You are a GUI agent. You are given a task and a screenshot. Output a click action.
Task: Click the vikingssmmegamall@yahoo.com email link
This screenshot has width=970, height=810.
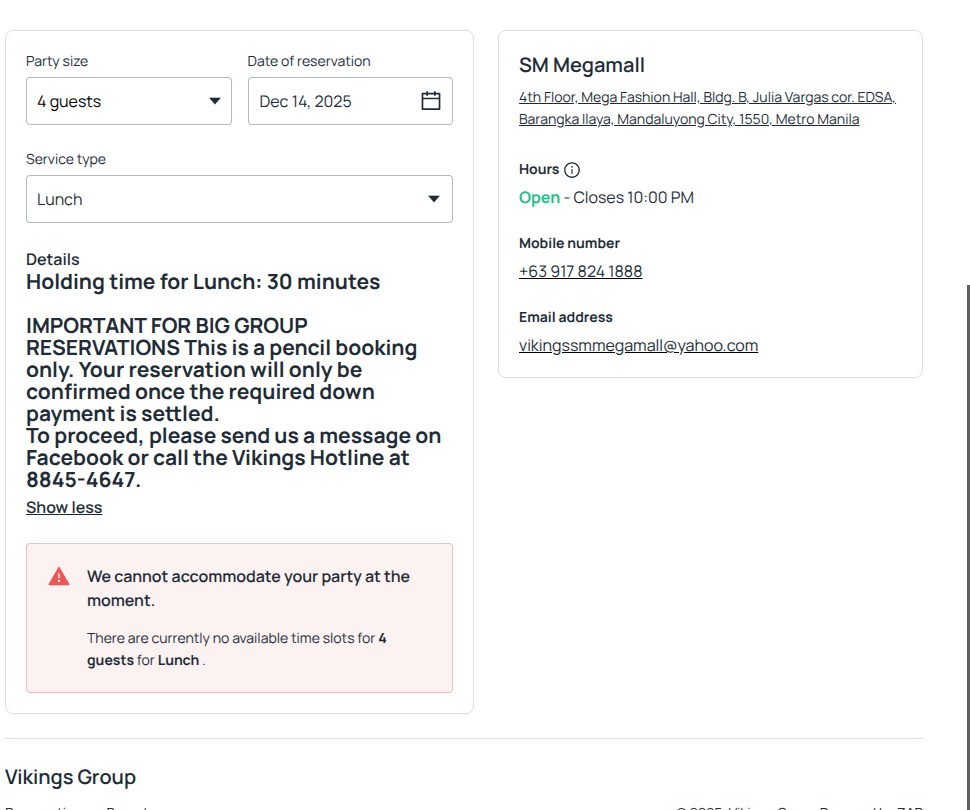point(638,346)
